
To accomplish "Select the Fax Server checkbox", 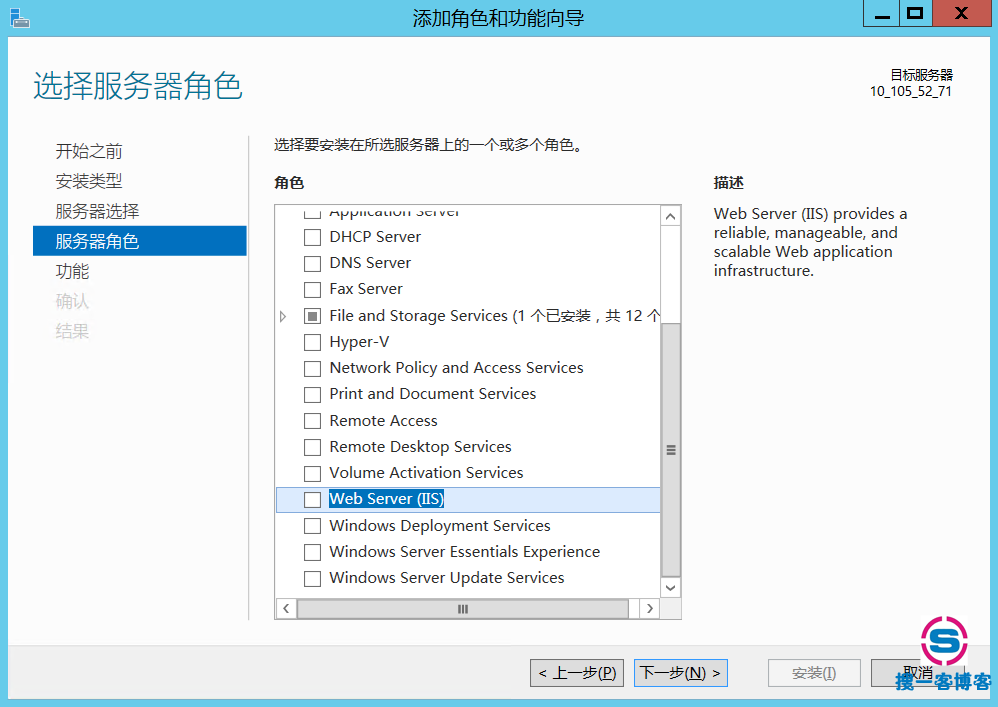I will point(313,289).
